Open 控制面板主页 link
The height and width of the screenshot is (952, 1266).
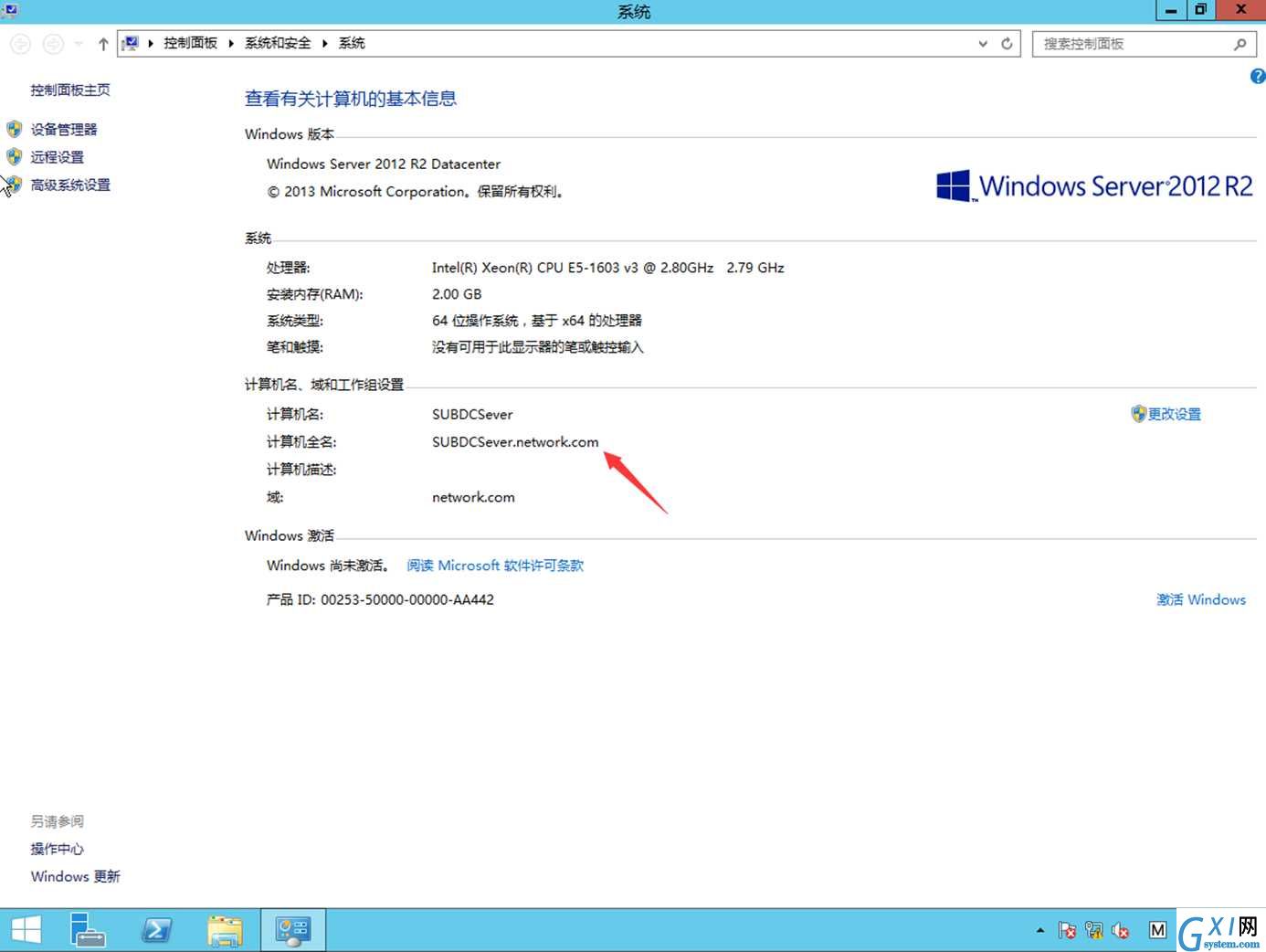(x=70, y=90)
